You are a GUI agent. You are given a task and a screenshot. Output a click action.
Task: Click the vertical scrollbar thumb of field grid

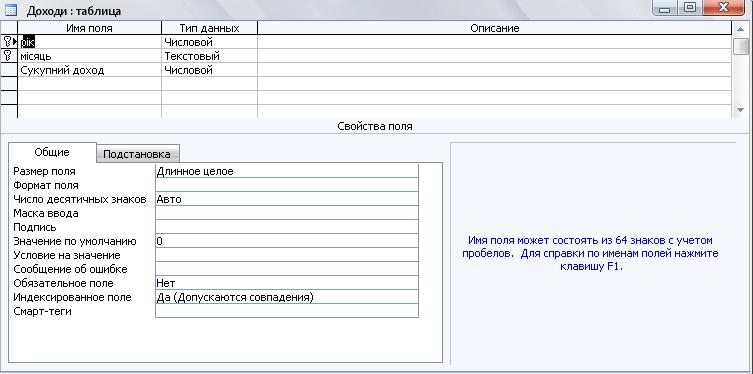[x=741, y=46]
